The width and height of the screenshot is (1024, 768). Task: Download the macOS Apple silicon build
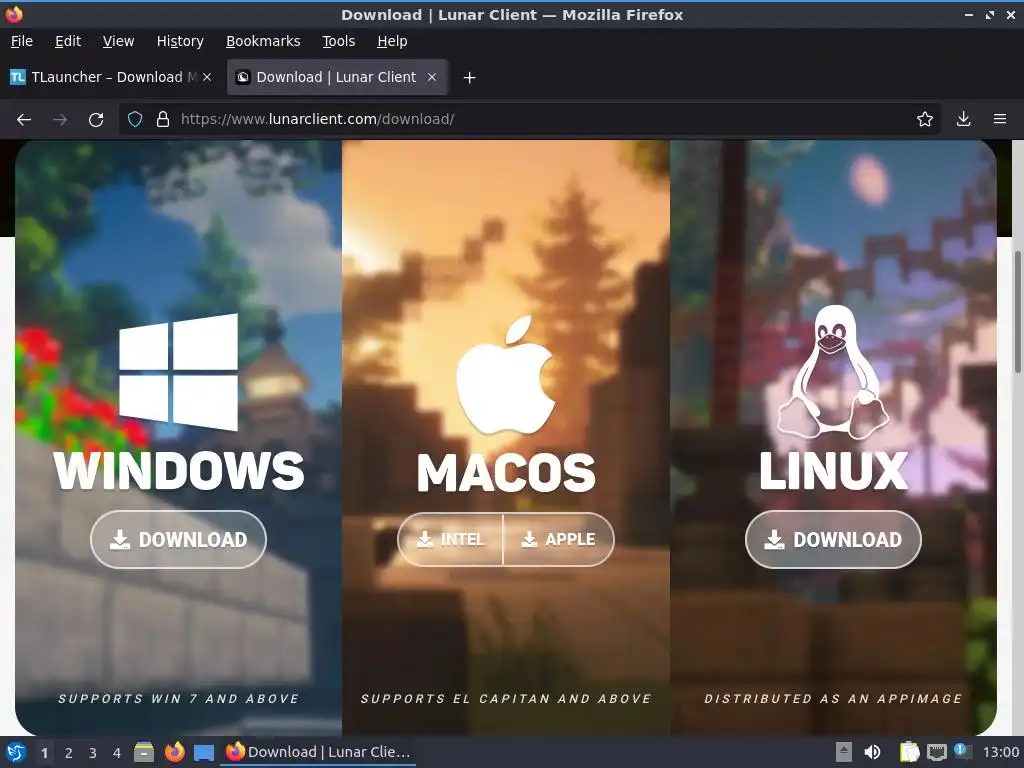[558, 539]
